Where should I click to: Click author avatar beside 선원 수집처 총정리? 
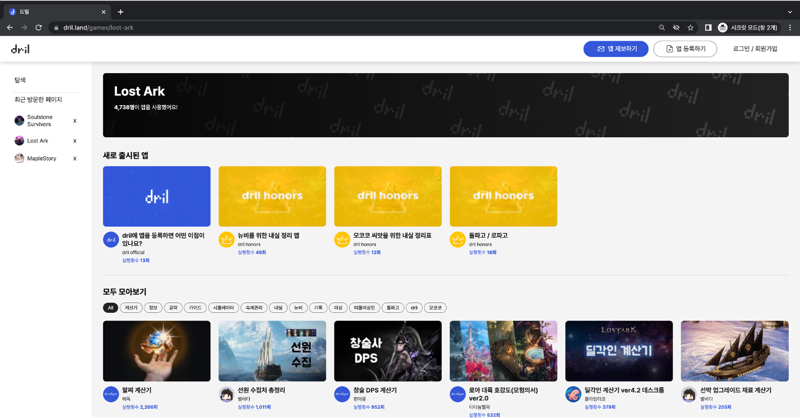227,394
